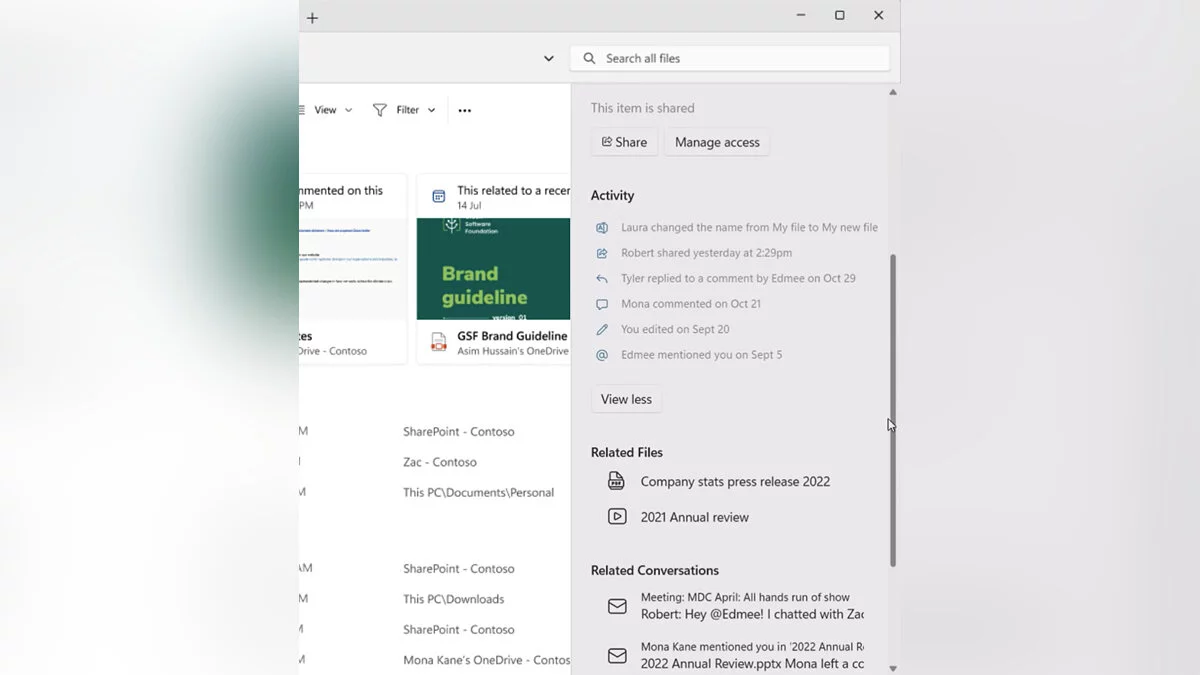The height and width of the screenshot is (675, 1200).
Task: Click mail icon of MDC April meeting conversation
Action: (617, 606)
